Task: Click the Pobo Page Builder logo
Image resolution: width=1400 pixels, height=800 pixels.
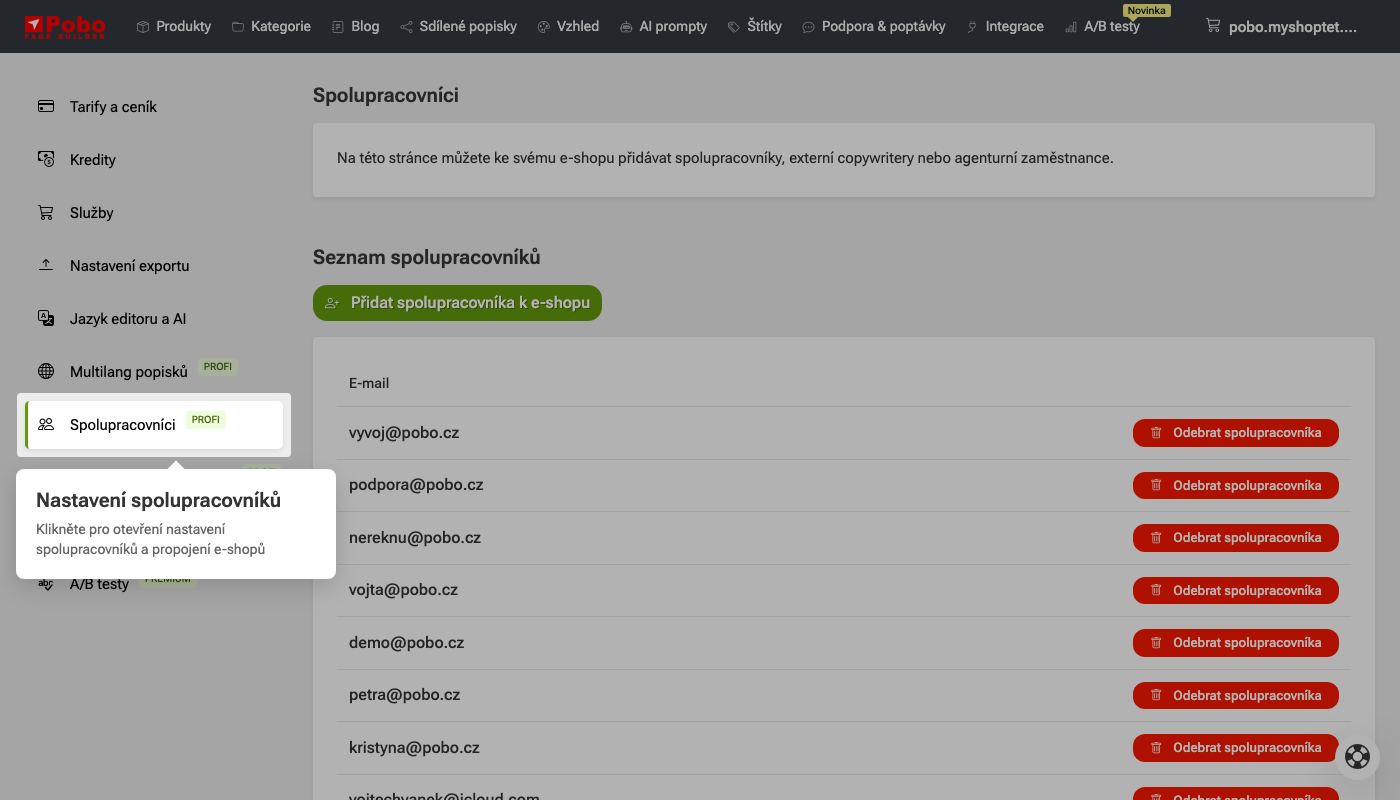Action: pyautogui.click(x=65, y=26)
